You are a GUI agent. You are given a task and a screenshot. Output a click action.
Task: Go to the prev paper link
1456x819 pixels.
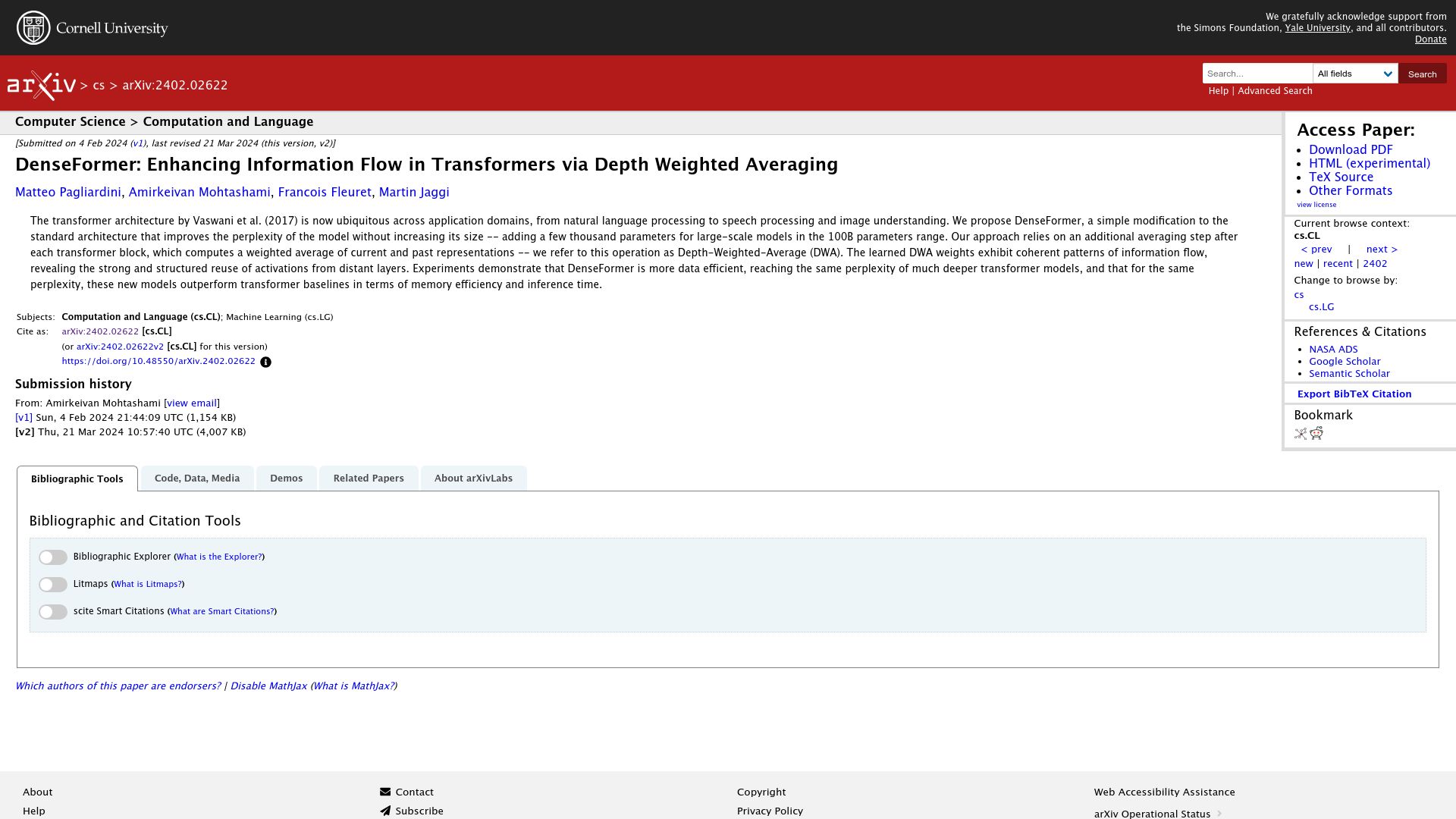click(x=1316, y=249)
